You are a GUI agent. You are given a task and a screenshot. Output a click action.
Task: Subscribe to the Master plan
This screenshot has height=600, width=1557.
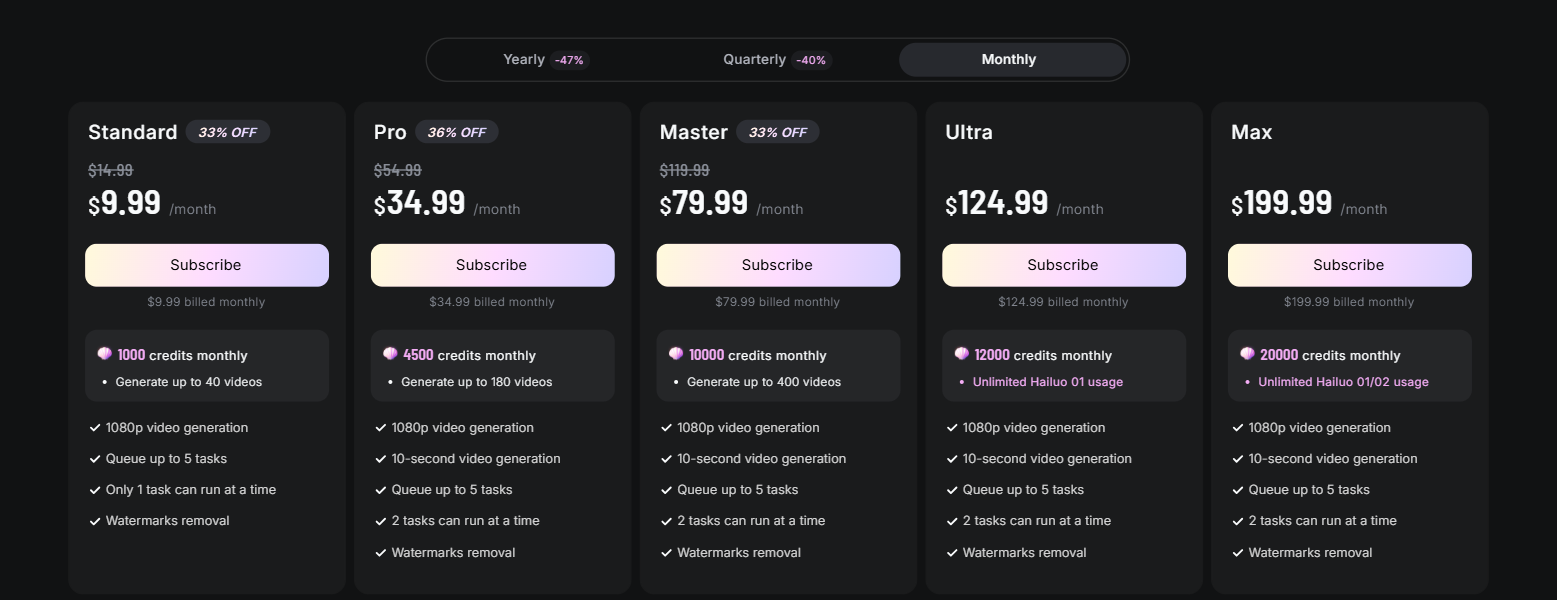pos(778,265)
